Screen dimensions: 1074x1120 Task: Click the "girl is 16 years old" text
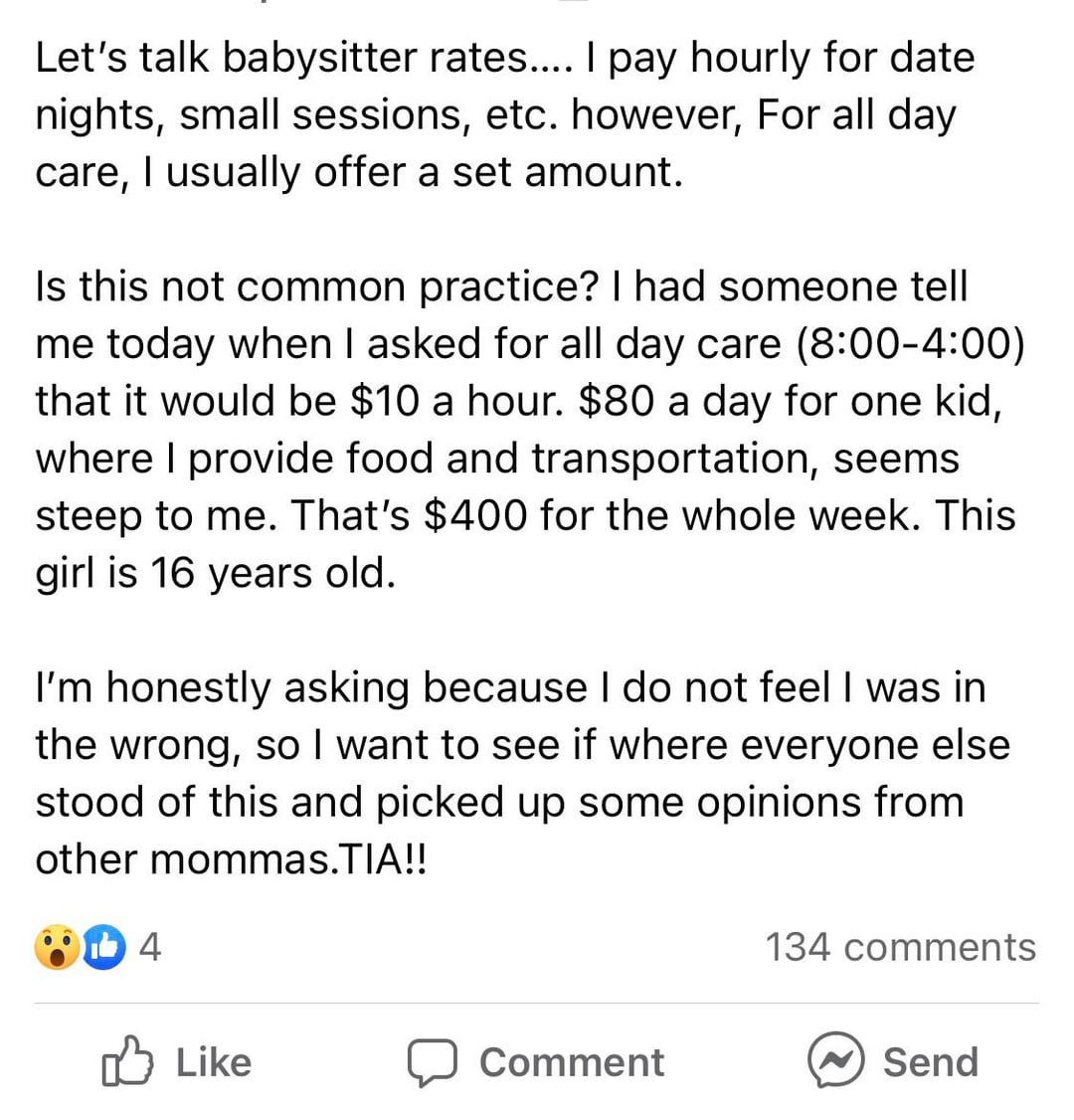click(x=215, y=573)
